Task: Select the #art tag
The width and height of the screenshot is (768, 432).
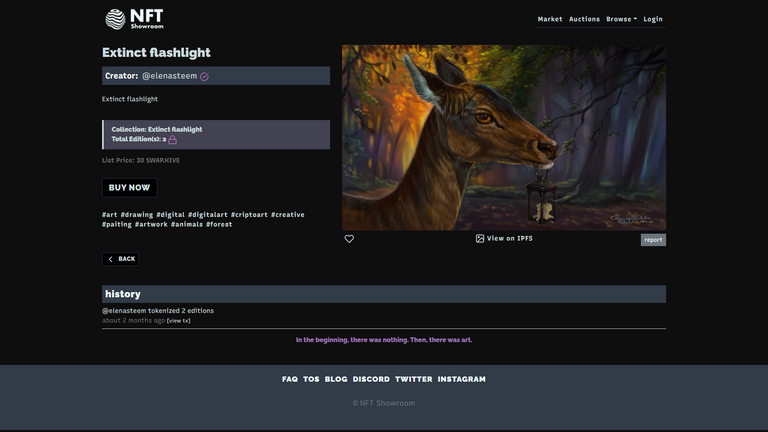Action: point(110,215)
